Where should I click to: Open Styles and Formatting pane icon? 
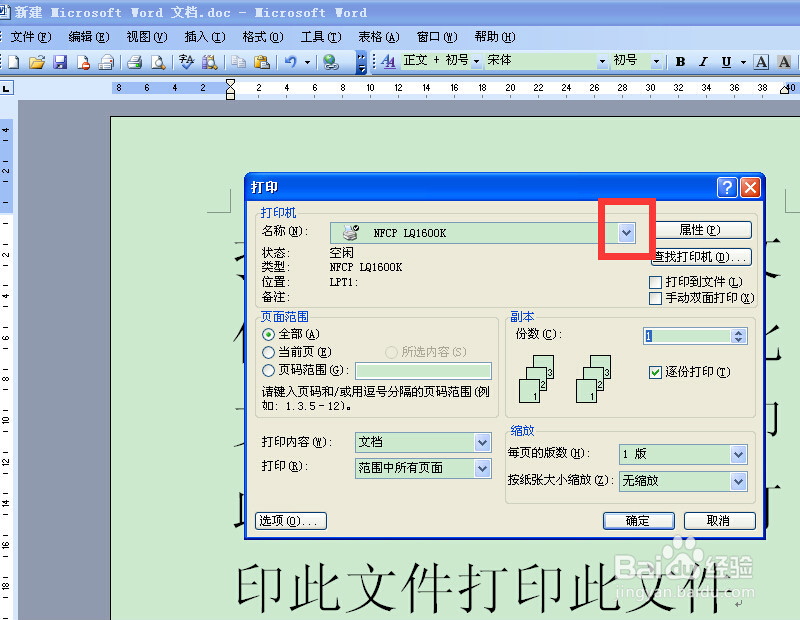click(389, 62)
